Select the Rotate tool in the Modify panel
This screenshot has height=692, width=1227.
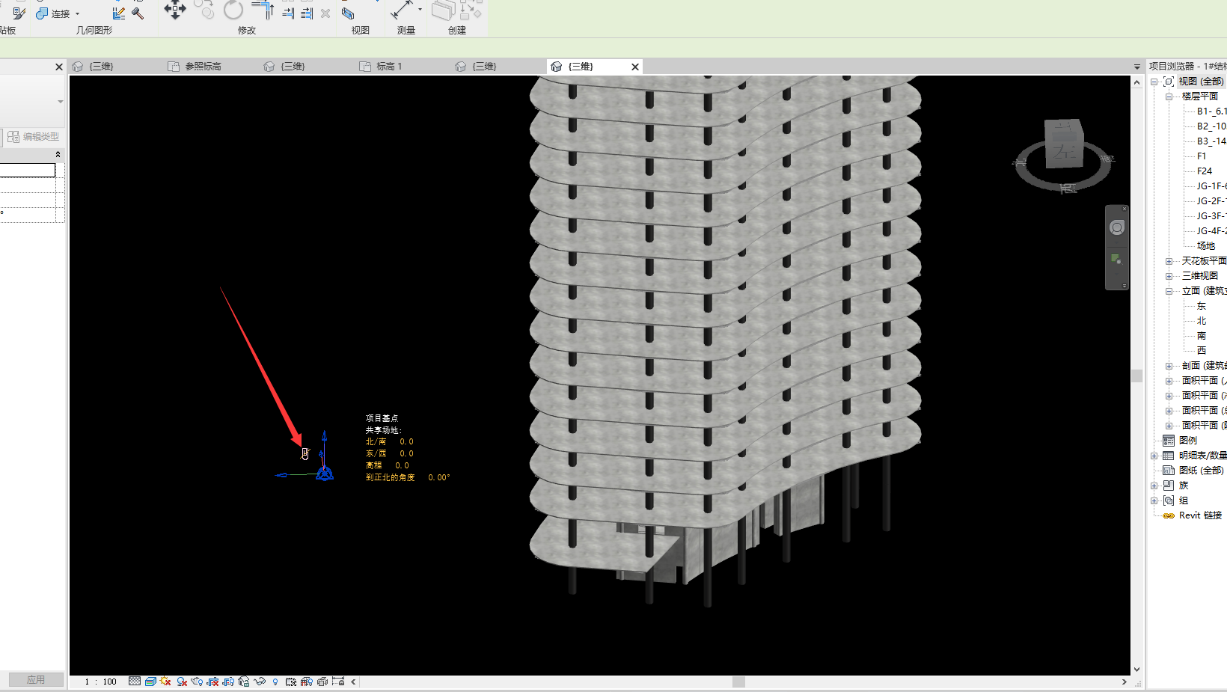233,10
